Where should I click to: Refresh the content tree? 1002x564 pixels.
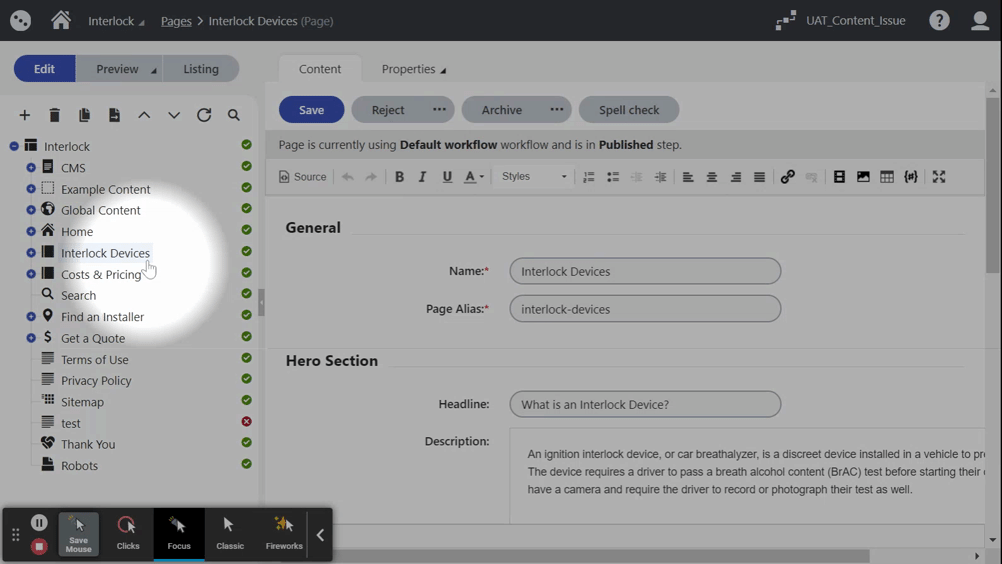coord(204,115)
